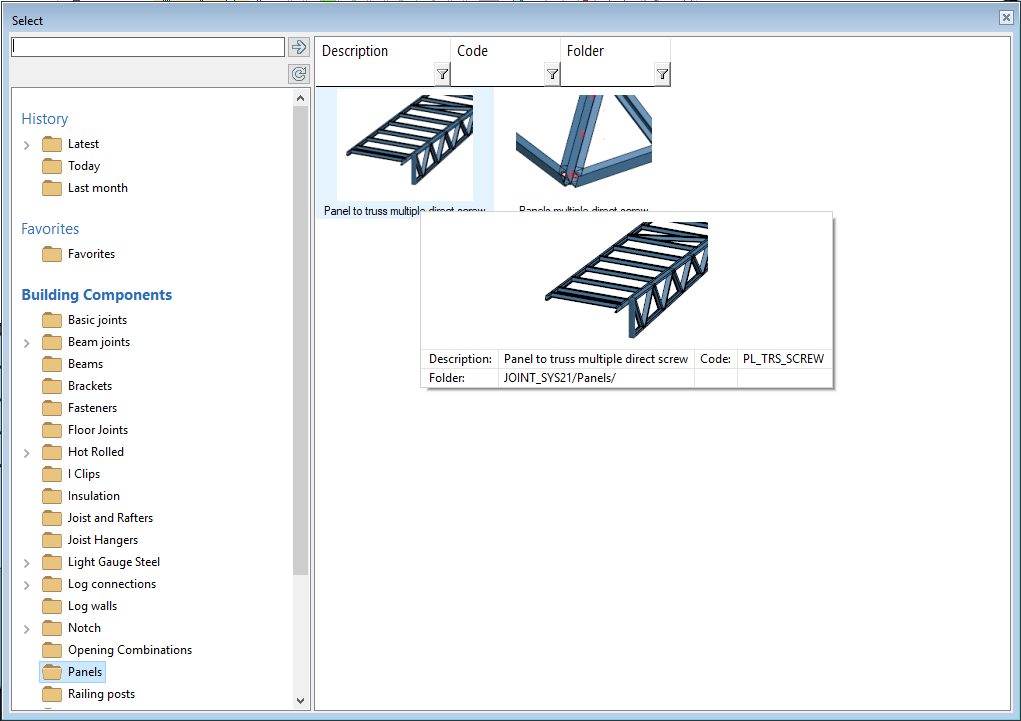The width and height of the screenshot is (1021, 721).
Task: Select the Basic joints folder
Action: 97,320
